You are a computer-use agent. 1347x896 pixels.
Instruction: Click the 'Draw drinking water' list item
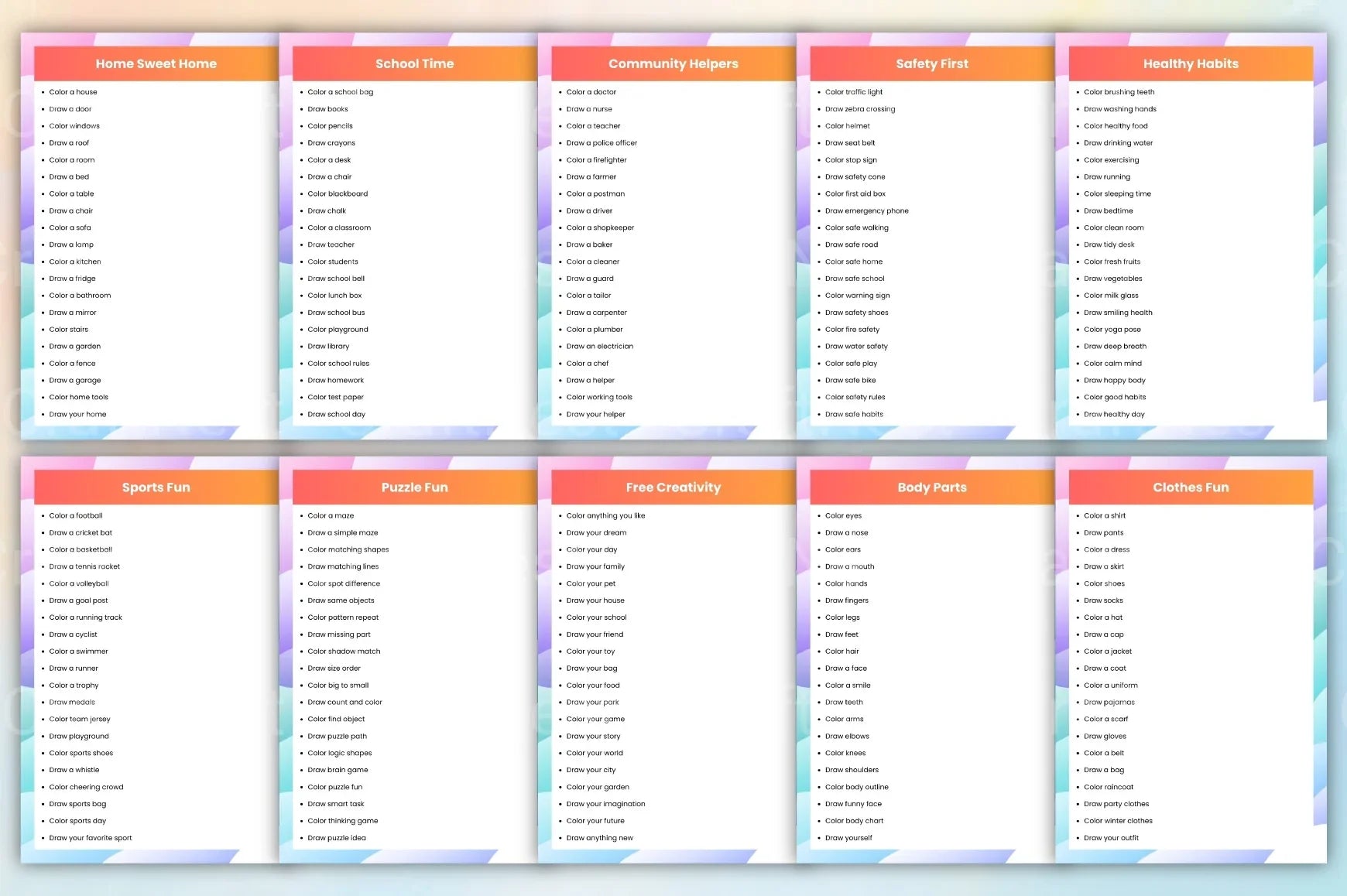[x=1118, y=143]
